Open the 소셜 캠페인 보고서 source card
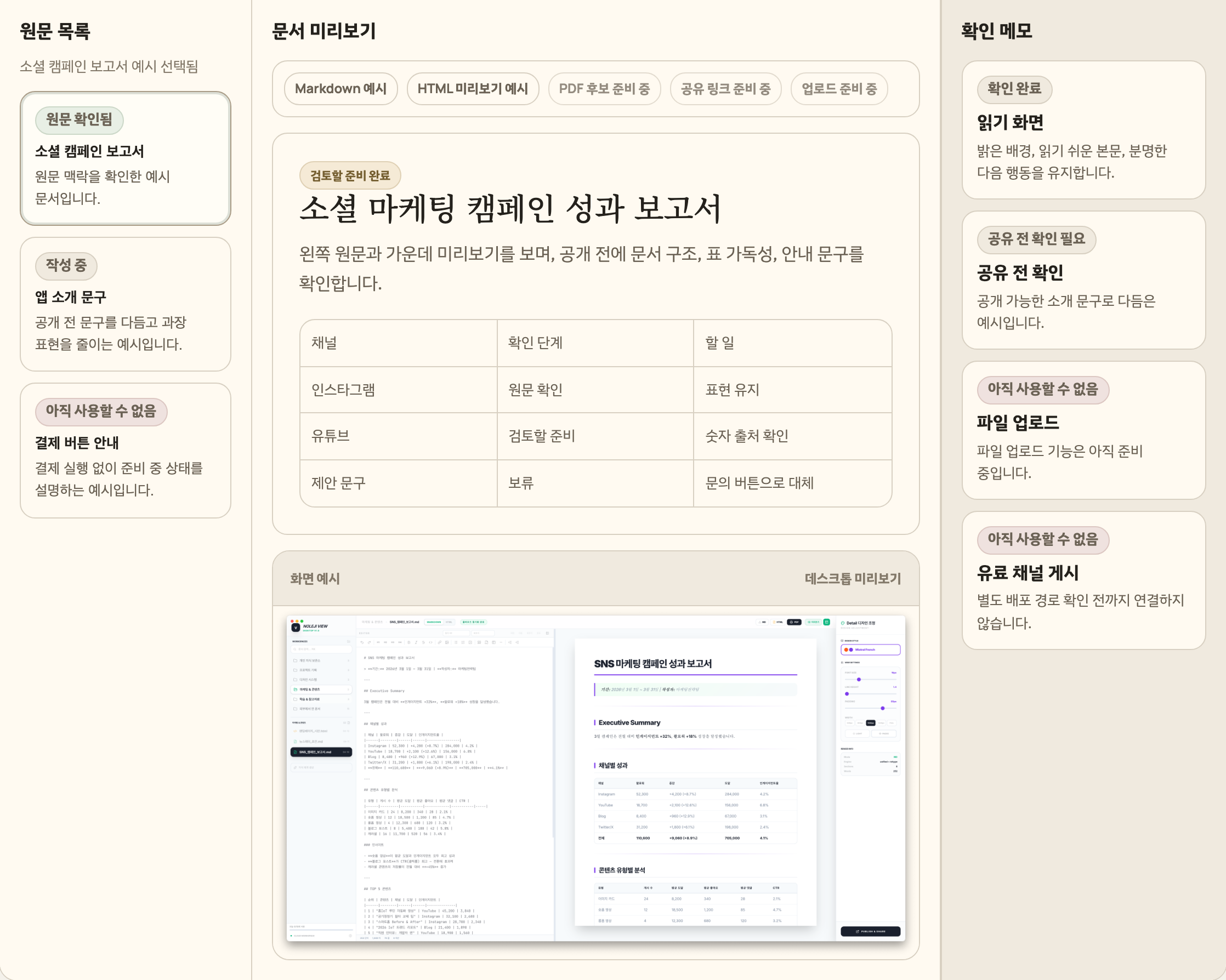1226x980 pixels. tap(125, 158)
